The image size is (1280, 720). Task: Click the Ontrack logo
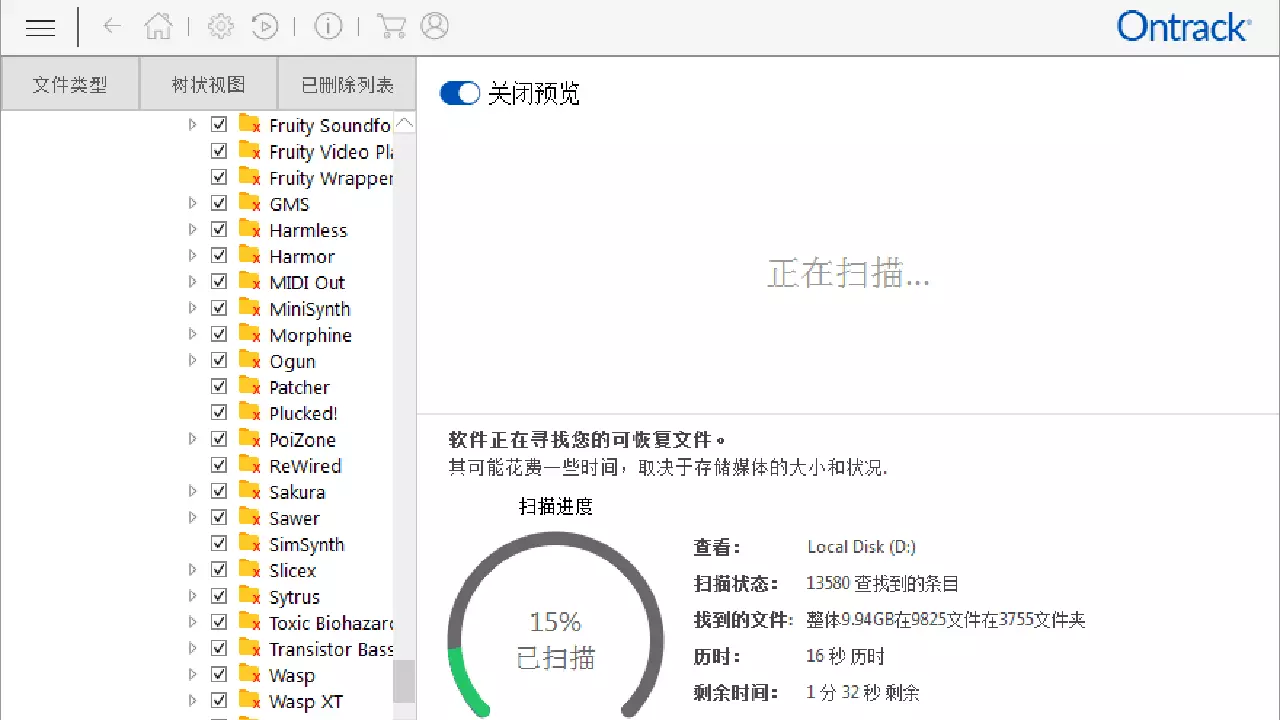1183,27
